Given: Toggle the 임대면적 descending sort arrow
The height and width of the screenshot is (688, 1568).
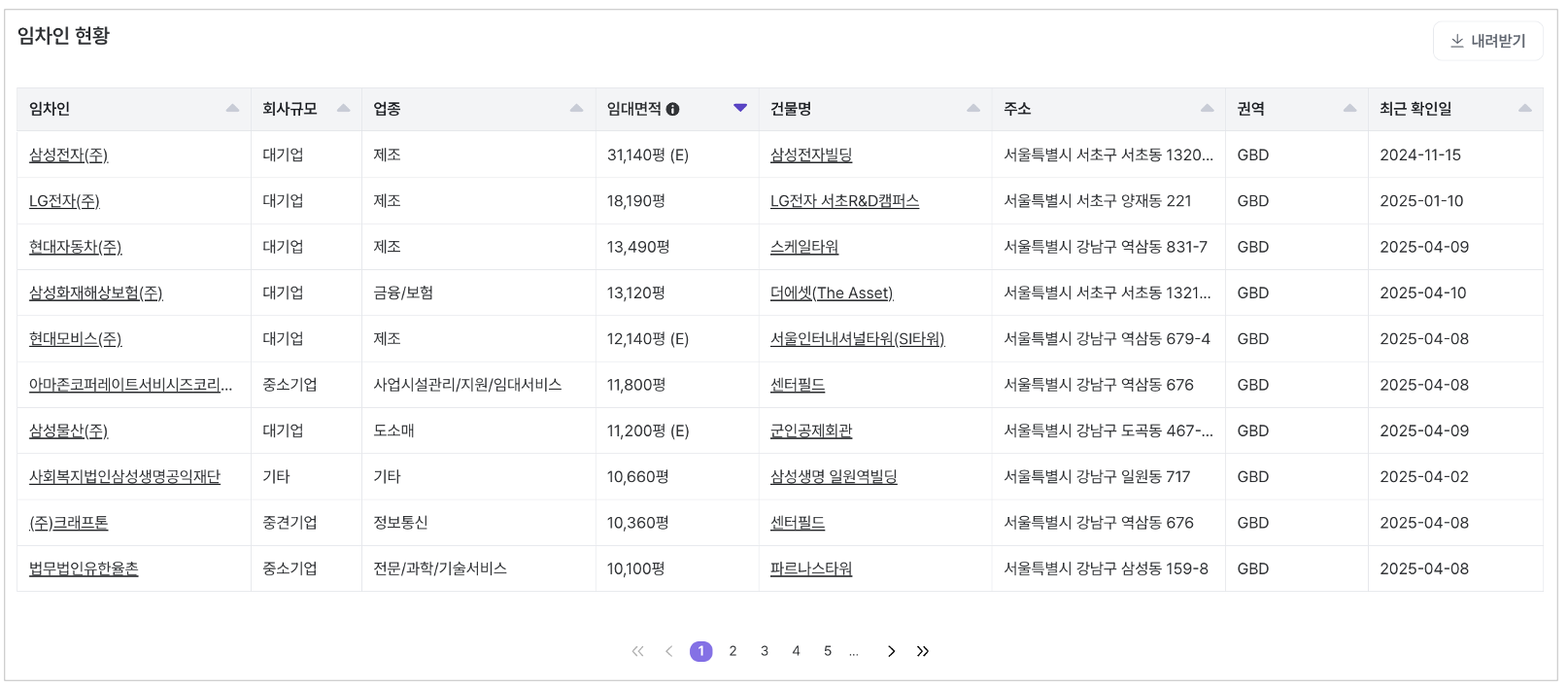Looking at the screenshot, I should tap(740, 109).
